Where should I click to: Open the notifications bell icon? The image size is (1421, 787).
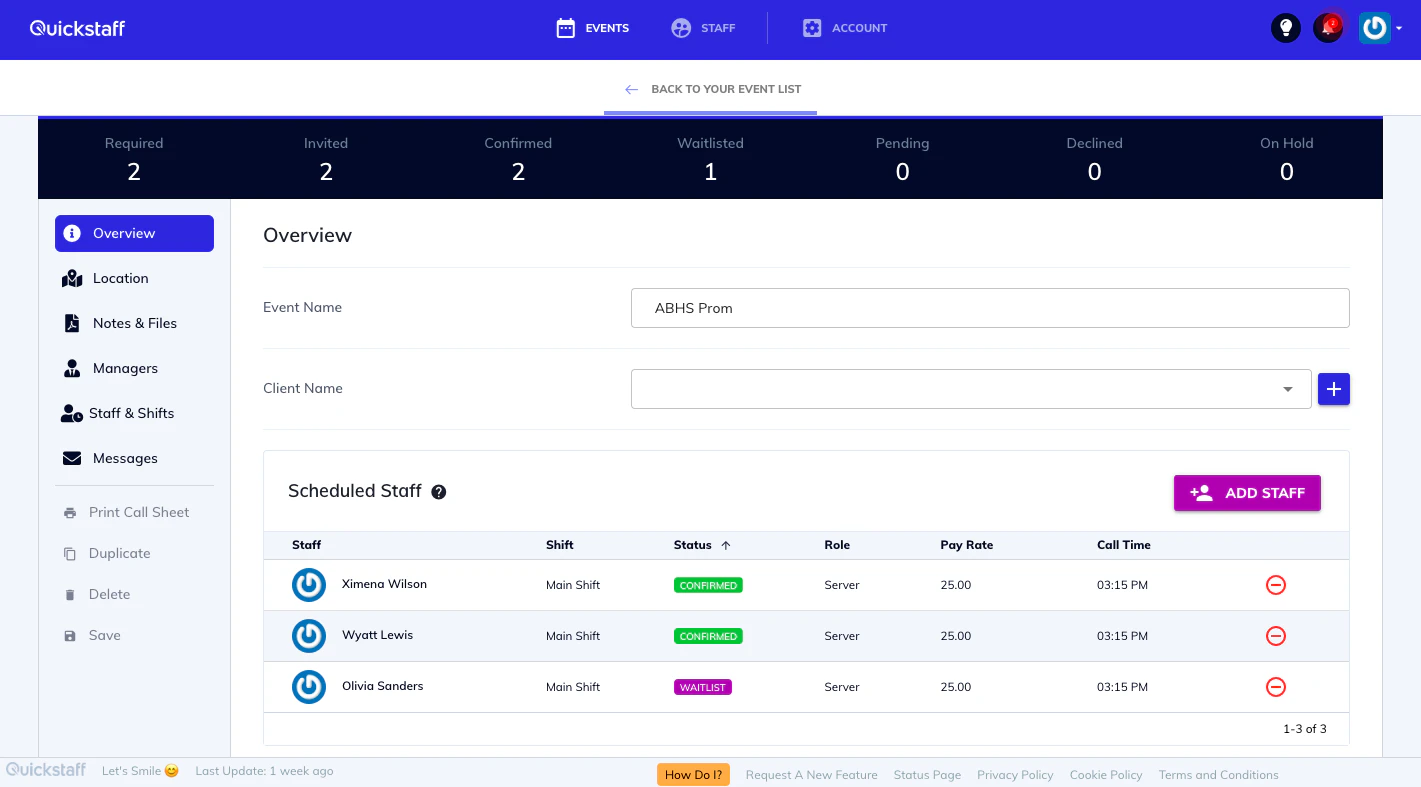(x=1327, y=28)
